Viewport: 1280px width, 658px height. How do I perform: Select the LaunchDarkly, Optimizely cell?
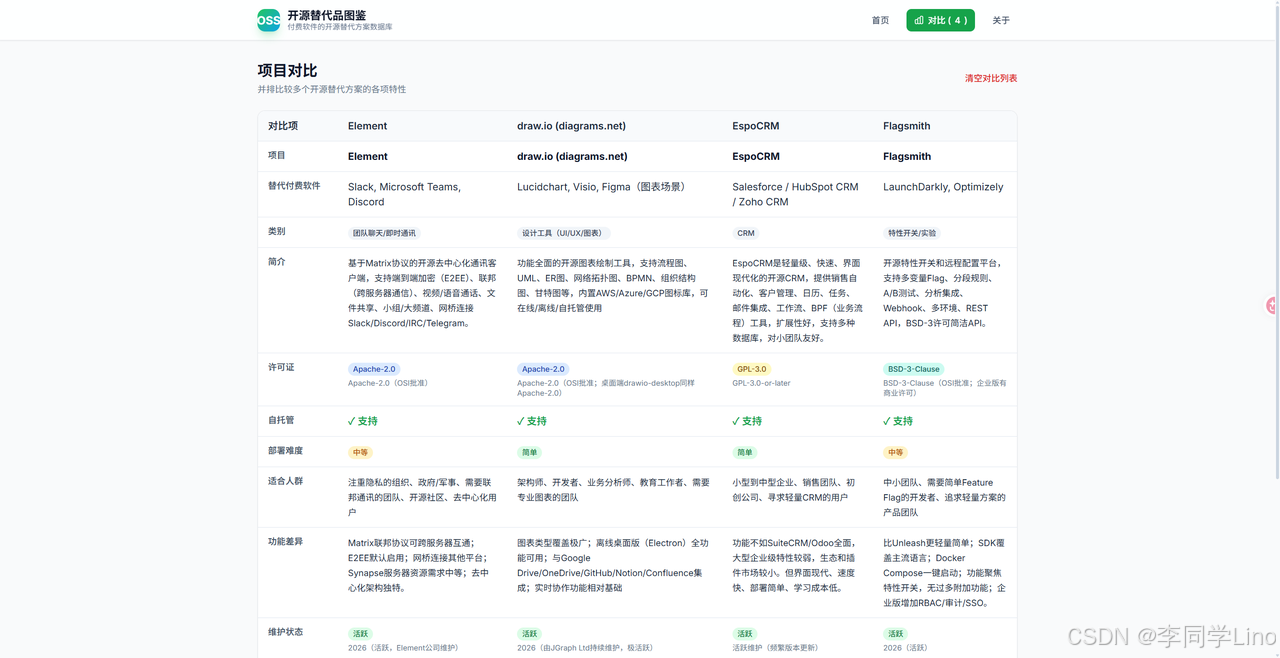tap(943, 187)
